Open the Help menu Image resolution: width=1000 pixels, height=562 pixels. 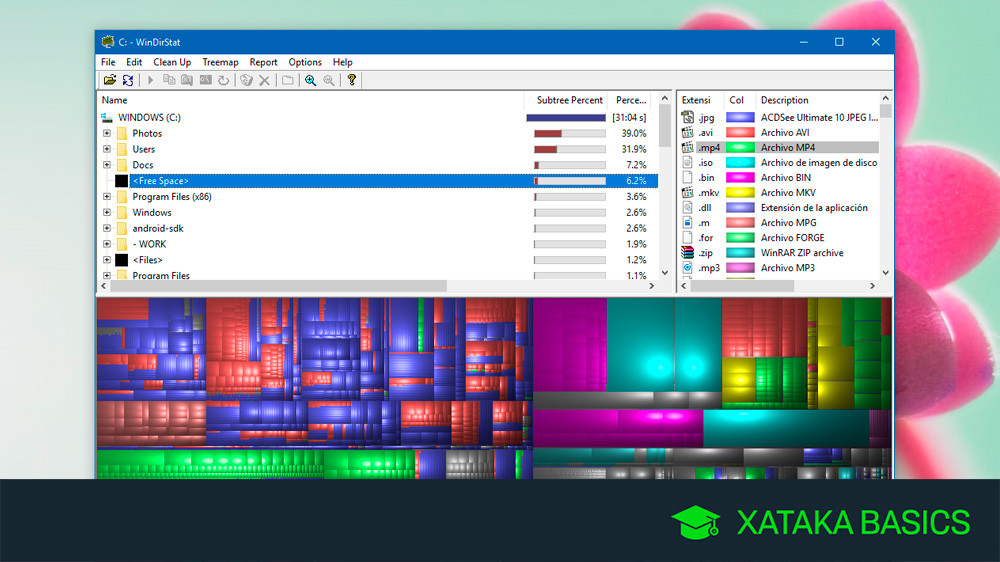[342, 62]
